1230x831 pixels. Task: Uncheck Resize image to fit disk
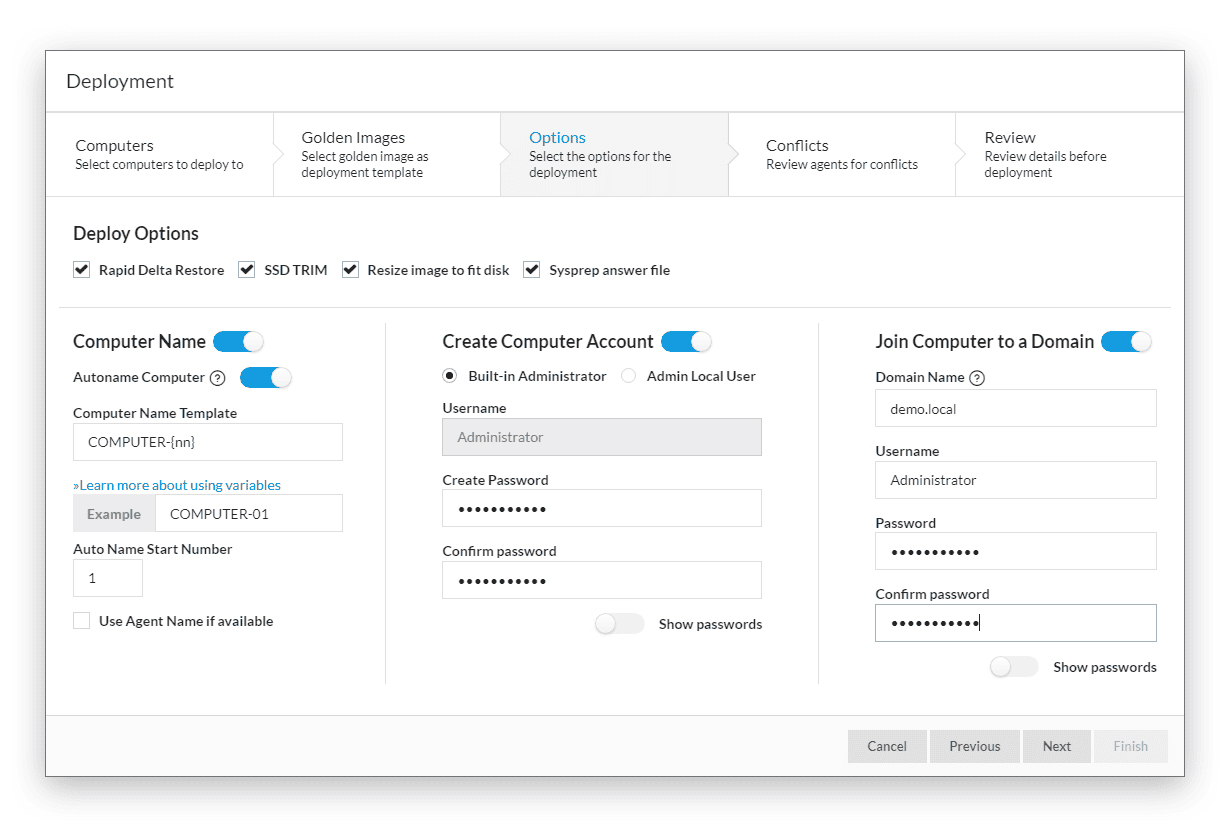point(350,270)
